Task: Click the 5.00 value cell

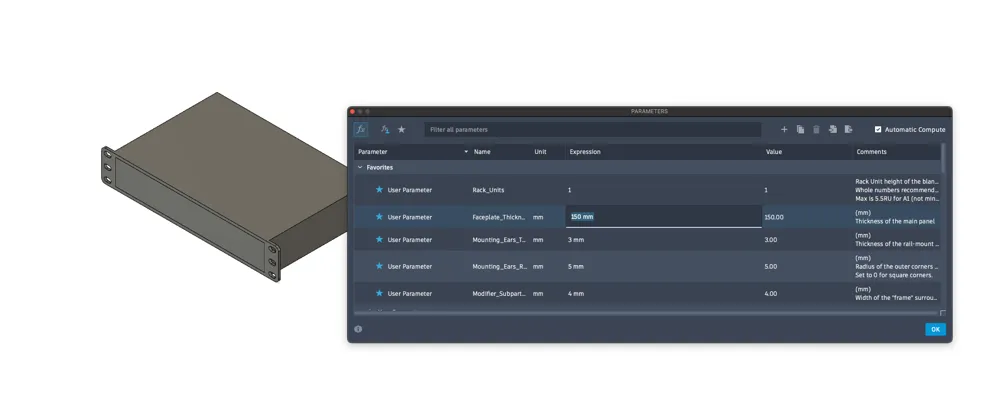Action: (770, 267)
